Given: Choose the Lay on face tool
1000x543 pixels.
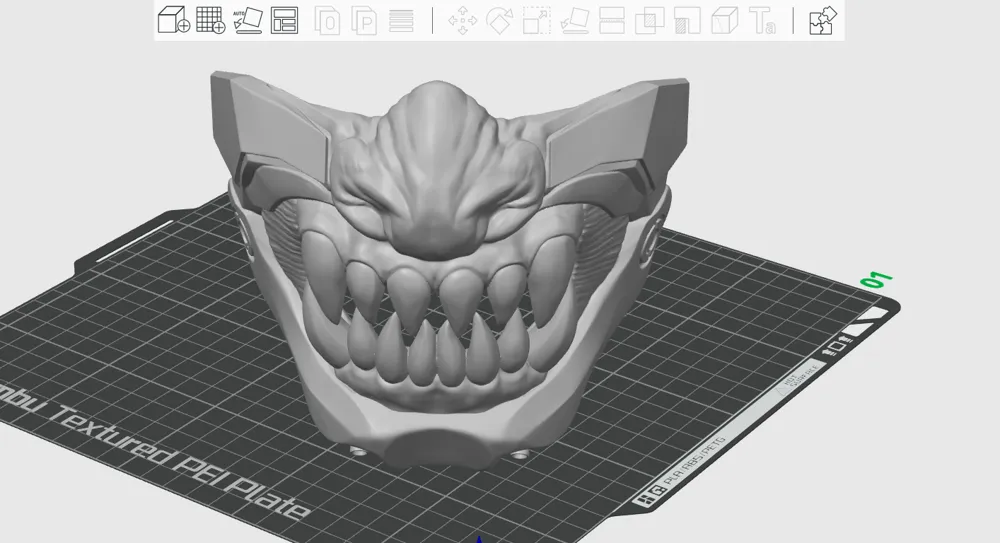Looking at the screenshot, I should [575, 20].
